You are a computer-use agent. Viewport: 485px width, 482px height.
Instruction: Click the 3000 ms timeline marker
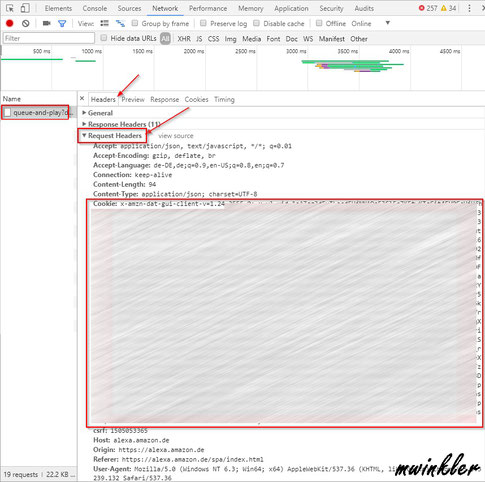pyautogui.click(x=296, y=51)
